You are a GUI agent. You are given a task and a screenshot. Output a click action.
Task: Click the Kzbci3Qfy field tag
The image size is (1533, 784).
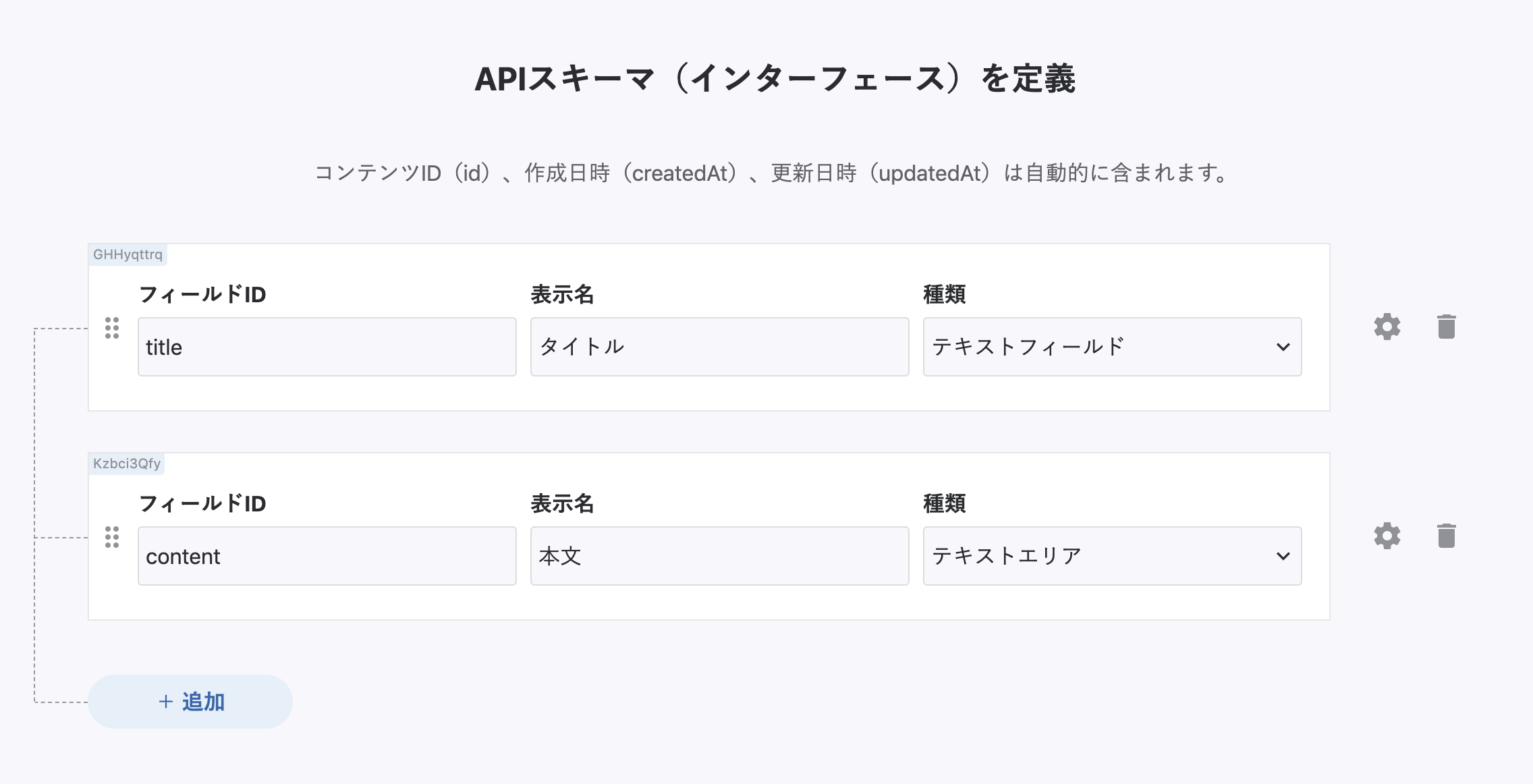click(x=127, y=464)
